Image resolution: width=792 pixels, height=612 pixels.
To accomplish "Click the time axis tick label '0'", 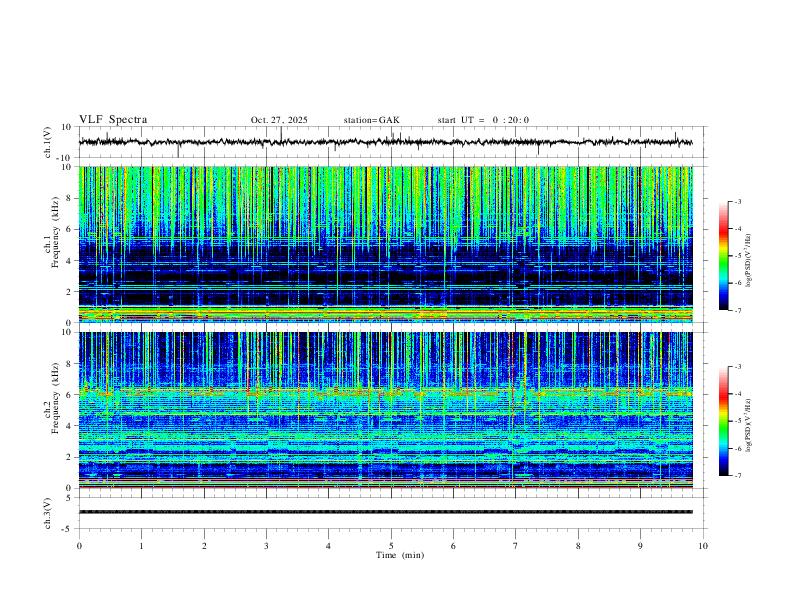I will click(79, 546).
